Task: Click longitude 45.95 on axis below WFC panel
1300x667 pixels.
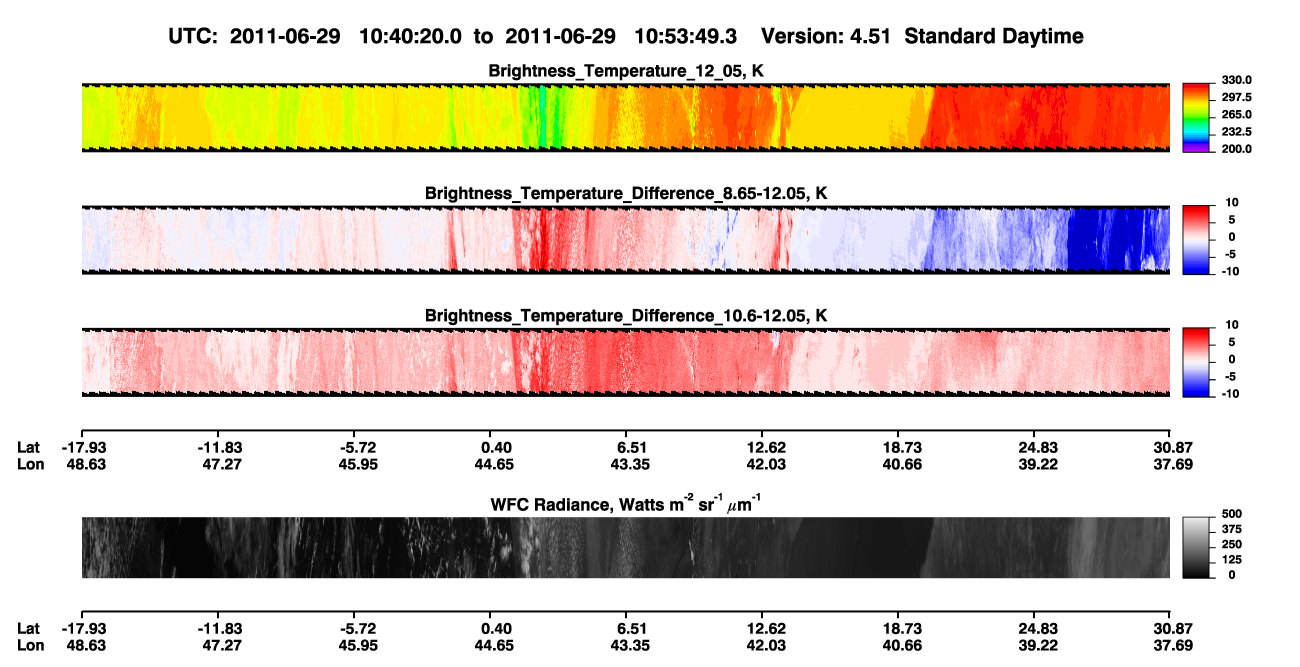Action: (359, 644)
